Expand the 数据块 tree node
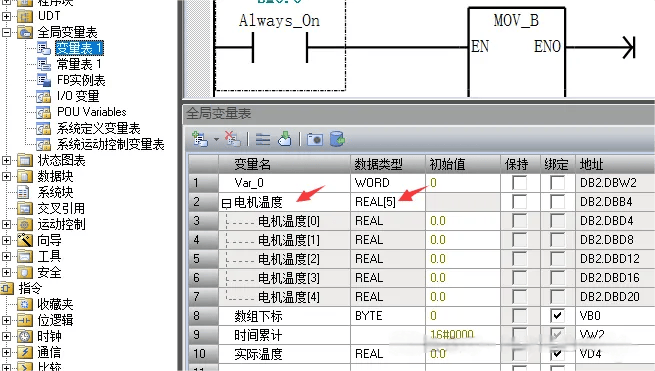Viewport: 655px width, 371px height. coord(7,176)
